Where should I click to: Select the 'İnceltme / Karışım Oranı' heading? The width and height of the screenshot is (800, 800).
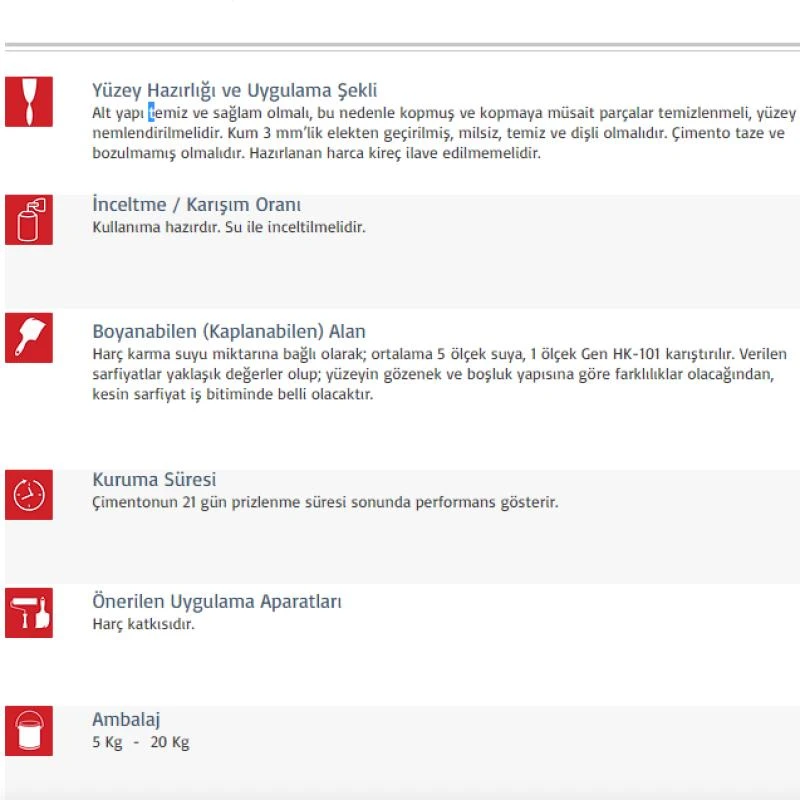click(x=196, y=205)
